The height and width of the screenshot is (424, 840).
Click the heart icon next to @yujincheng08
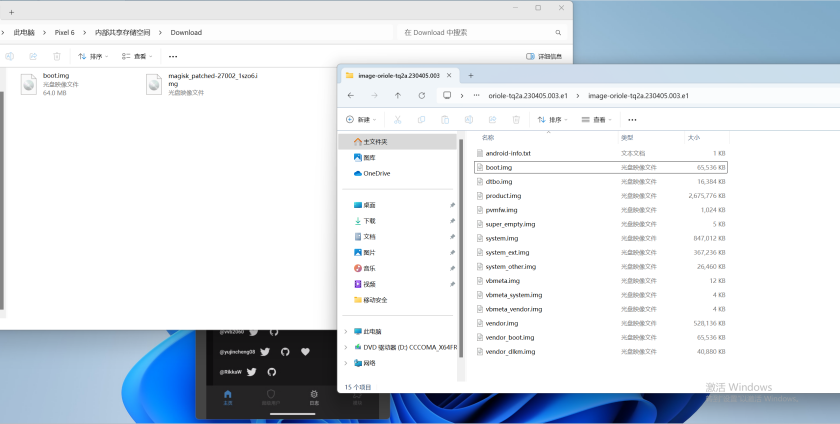coord(305,351)
